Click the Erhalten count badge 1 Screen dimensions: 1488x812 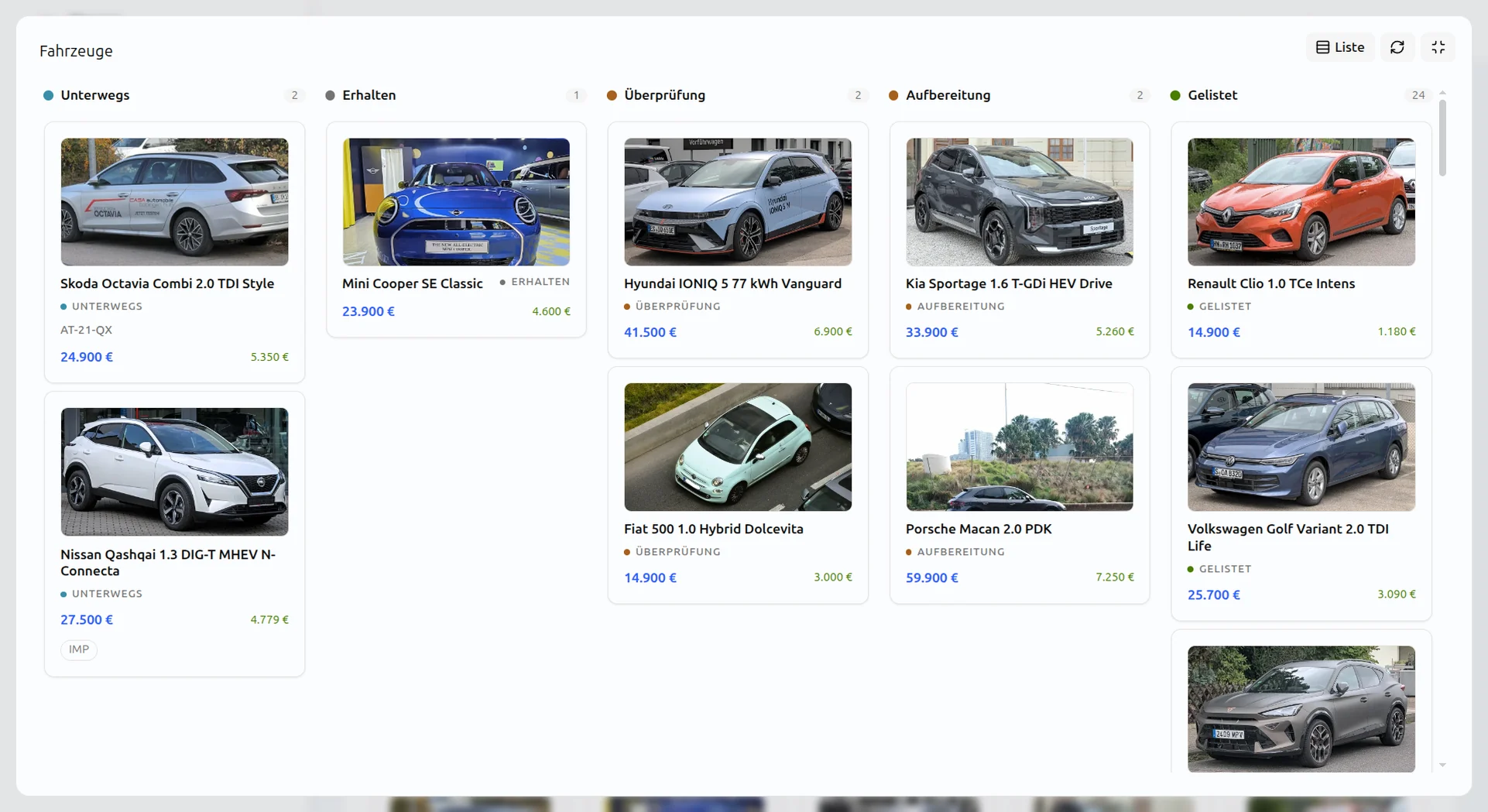coord(576,95)
